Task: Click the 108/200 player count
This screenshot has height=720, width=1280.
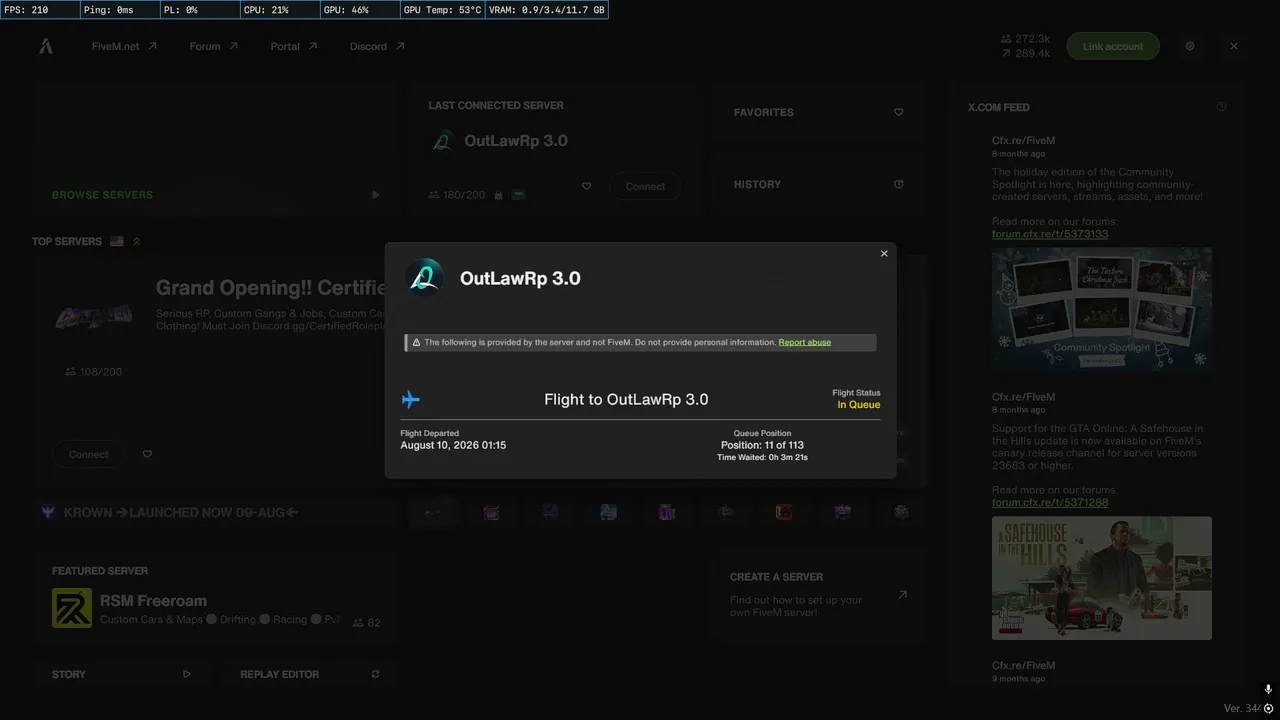Action: [93, 372]
